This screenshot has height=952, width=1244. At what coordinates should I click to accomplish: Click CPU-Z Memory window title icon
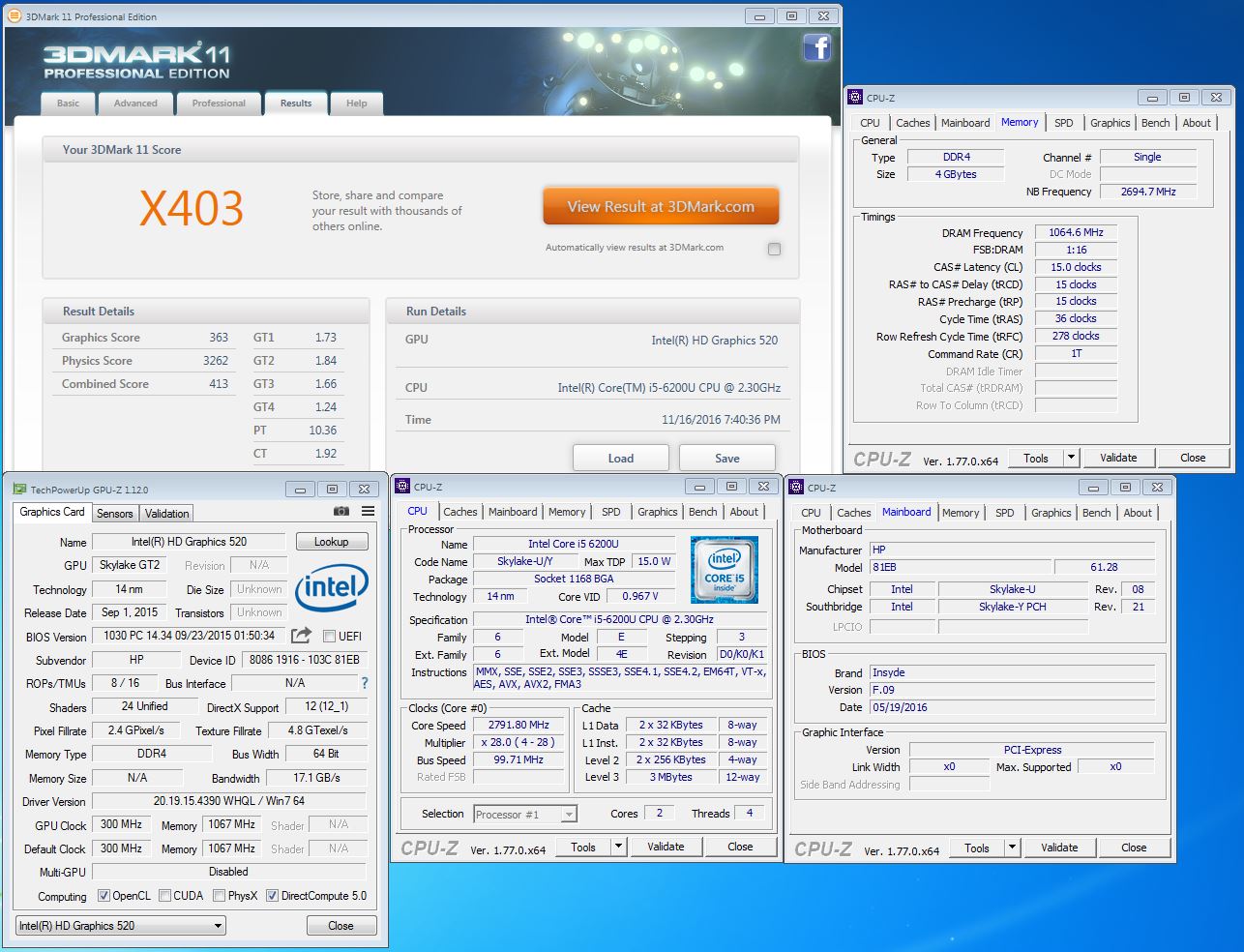[x=855, y=98]
